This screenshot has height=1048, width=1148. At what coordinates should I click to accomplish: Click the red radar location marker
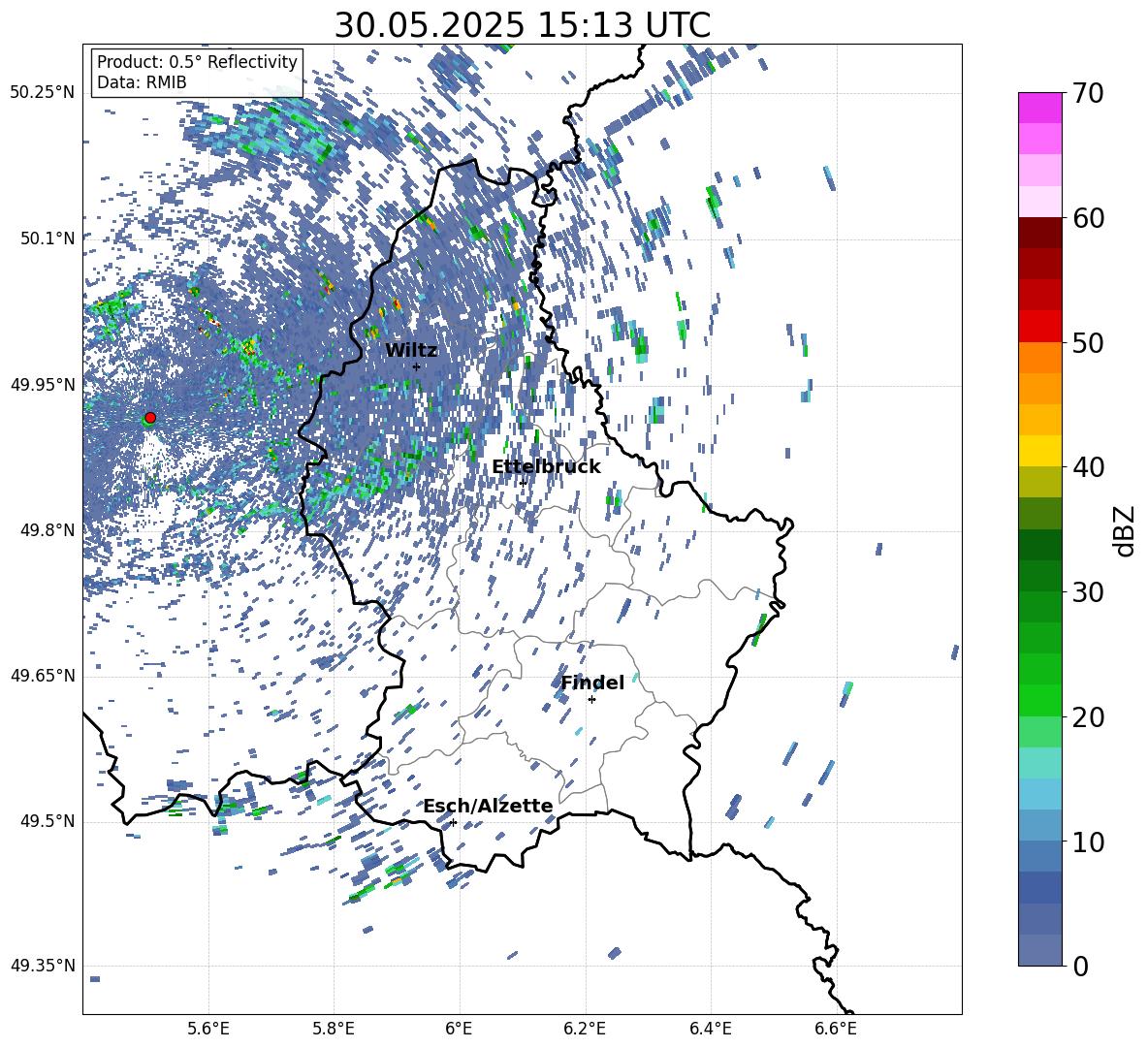point(150,418)
